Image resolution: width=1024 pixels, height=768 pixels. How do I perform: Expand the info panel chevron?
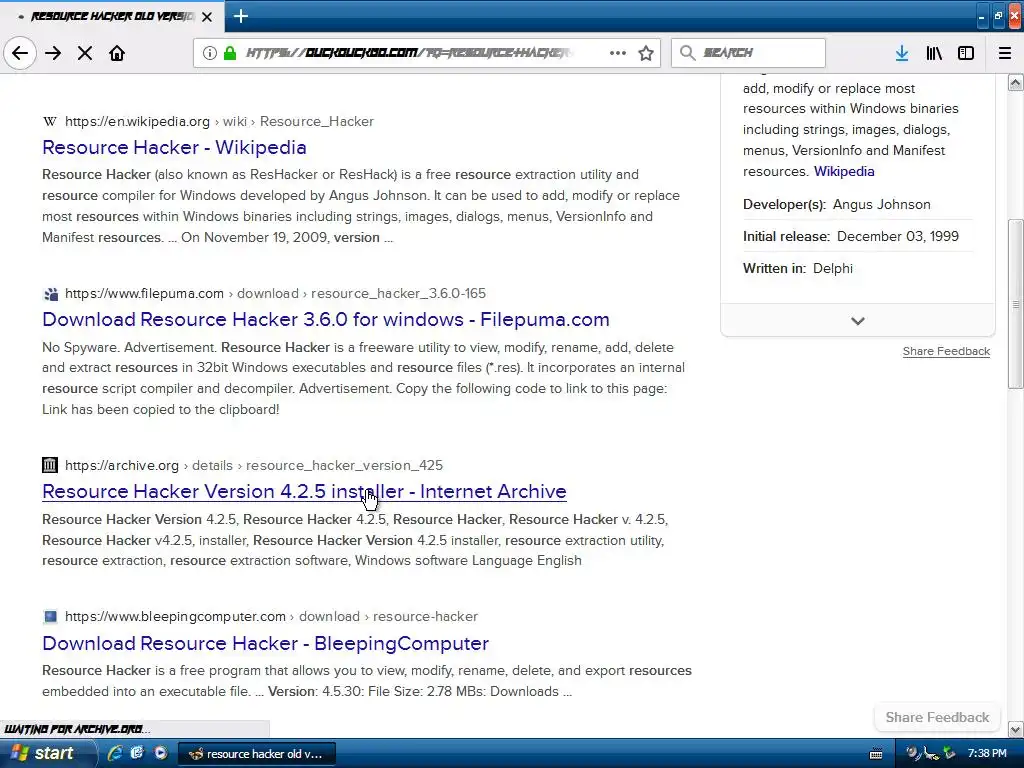857,321
